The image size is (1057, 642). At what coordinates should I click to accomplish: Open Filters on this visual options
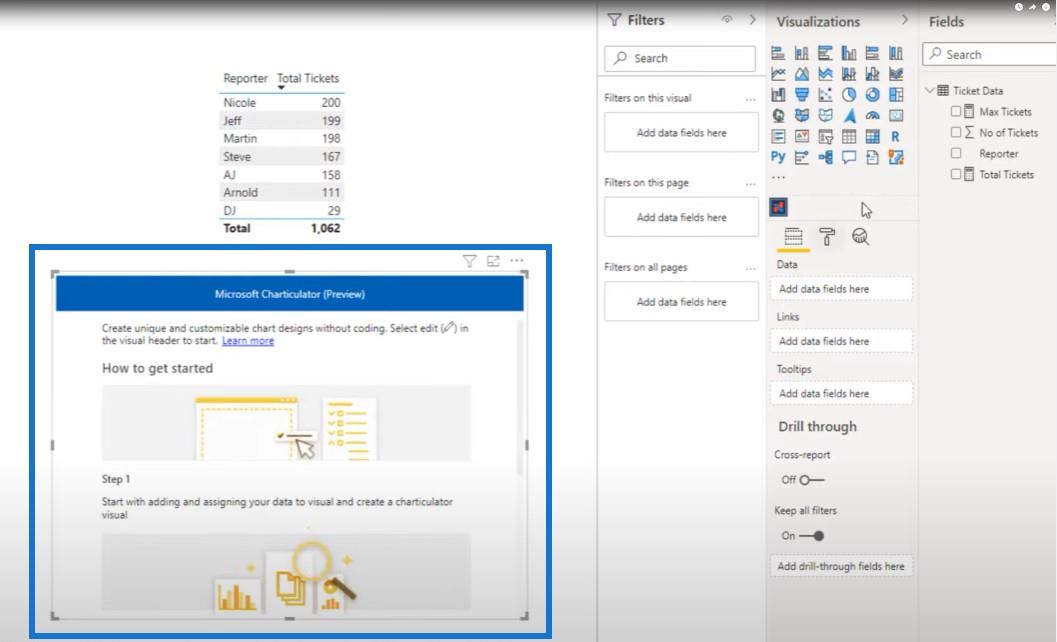click(750, 99)
